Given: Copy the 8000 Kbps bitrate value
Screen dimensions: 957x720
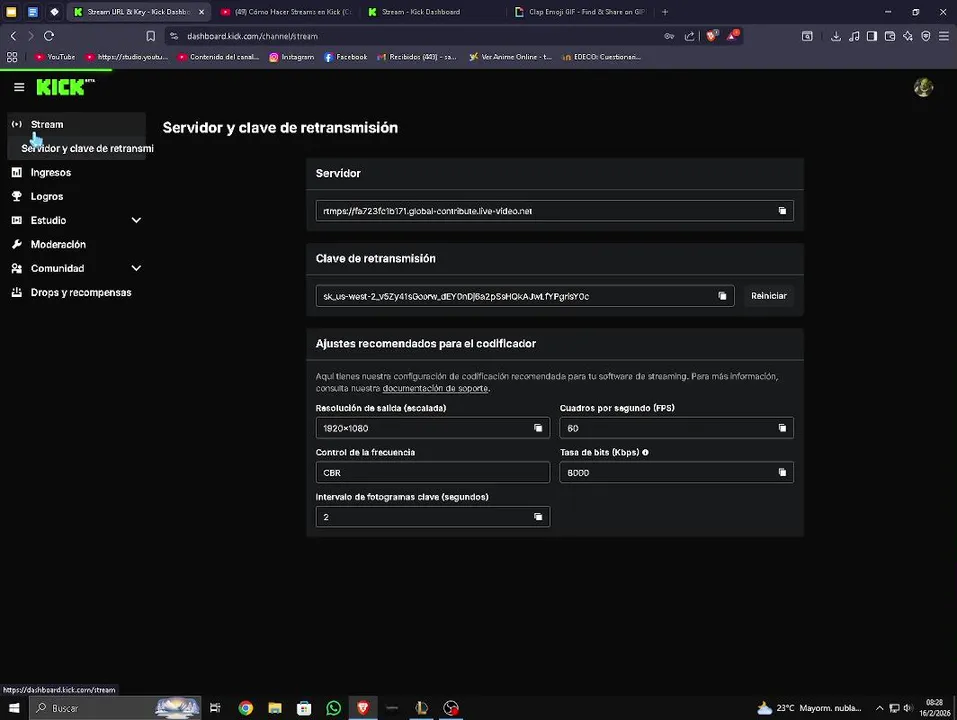Looking at the screenshot, I should point(782,472).
